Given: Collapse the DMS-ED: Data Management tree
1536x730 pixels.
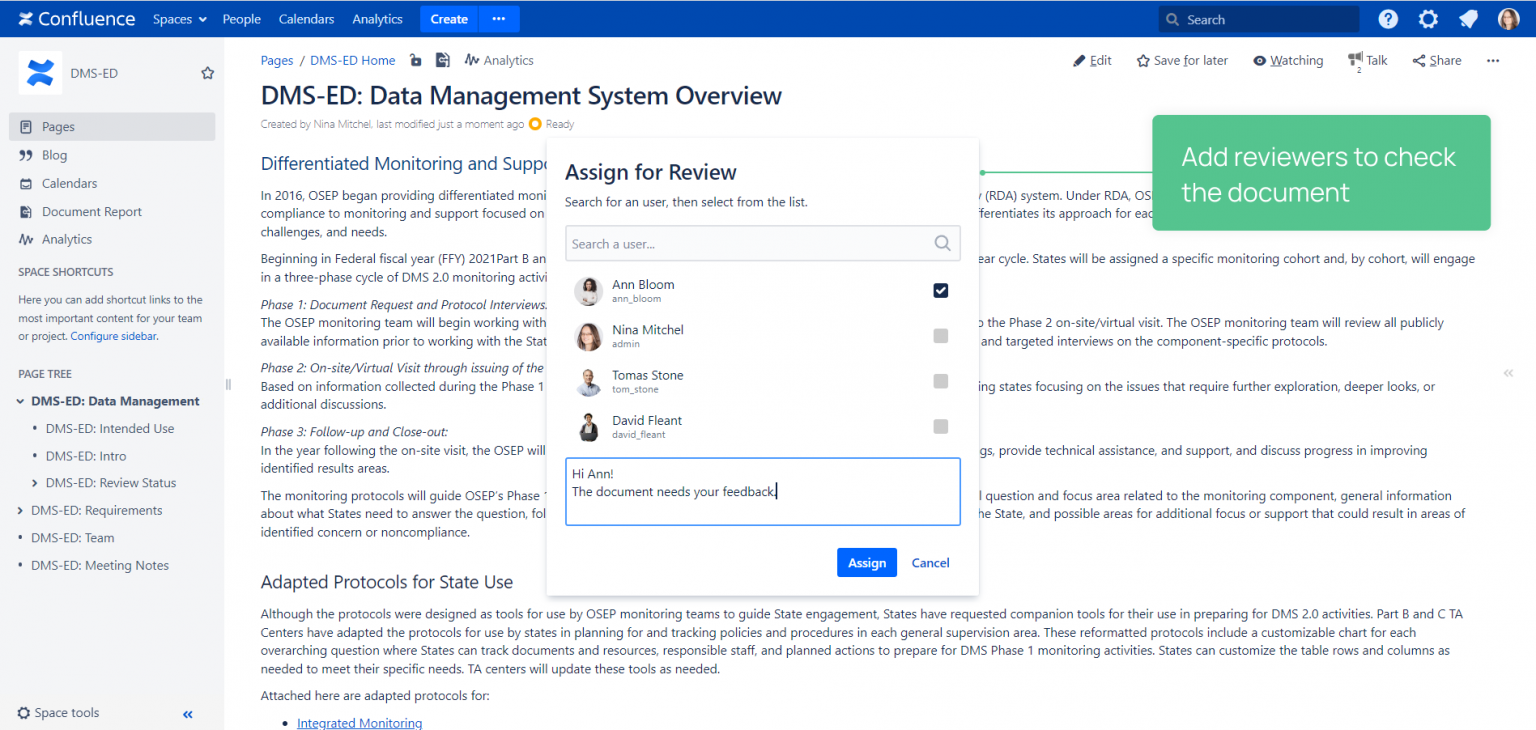Looking at the screenshot, I should click(21, 400).
